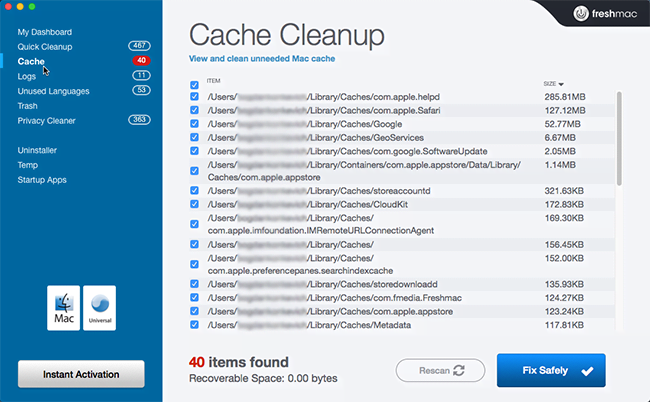Uncheck the Caches/com.apple.appstore 123.24KB item

194,311
